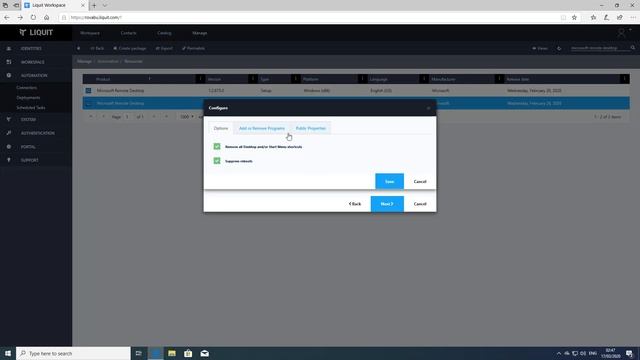Open File Explorer from the taskbar

[172, 353]
